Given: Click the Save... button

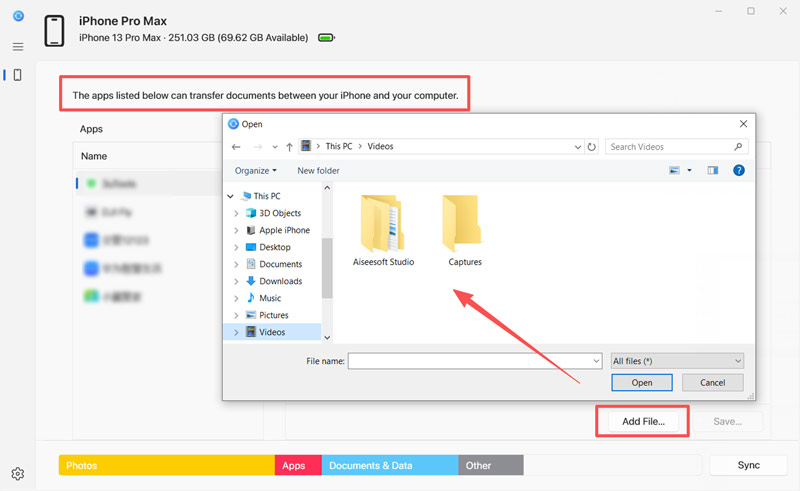Looking at the screenshot, I should coord(728,422).
